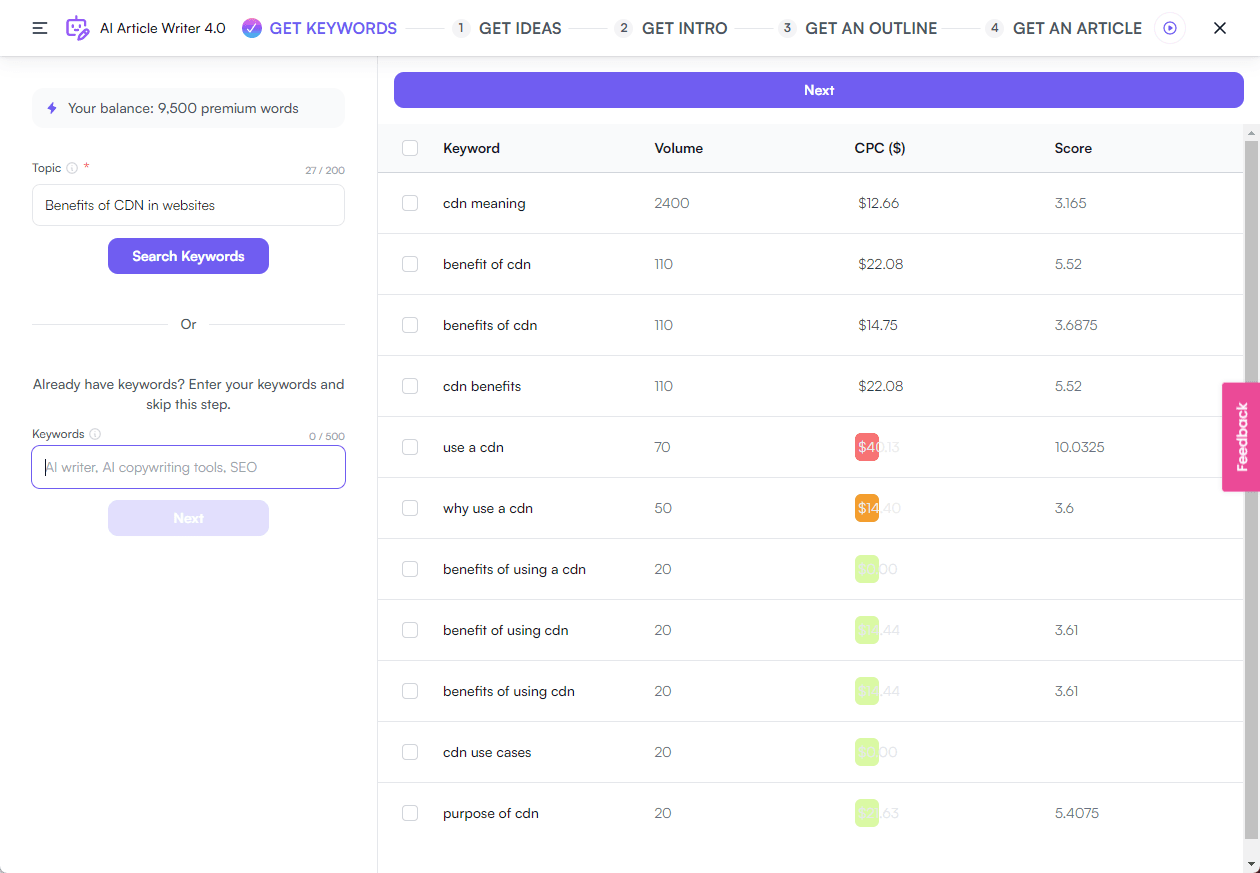Select the 'use a cdn' keyword checkbox
Viewport: 1260px width, 873px height.
pos(410,447)
